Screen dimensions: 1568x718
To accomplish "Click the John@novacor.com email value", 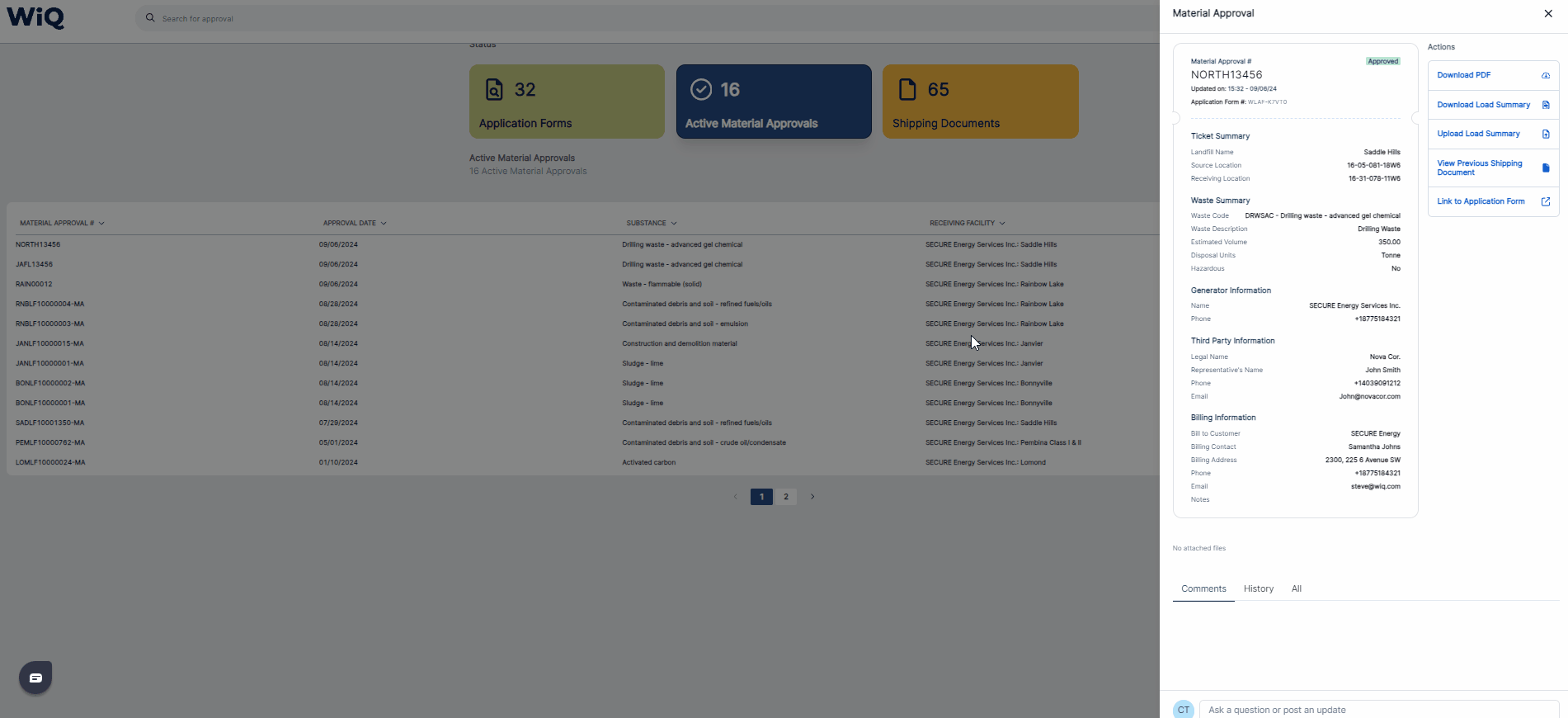I will coord(1369,396).
